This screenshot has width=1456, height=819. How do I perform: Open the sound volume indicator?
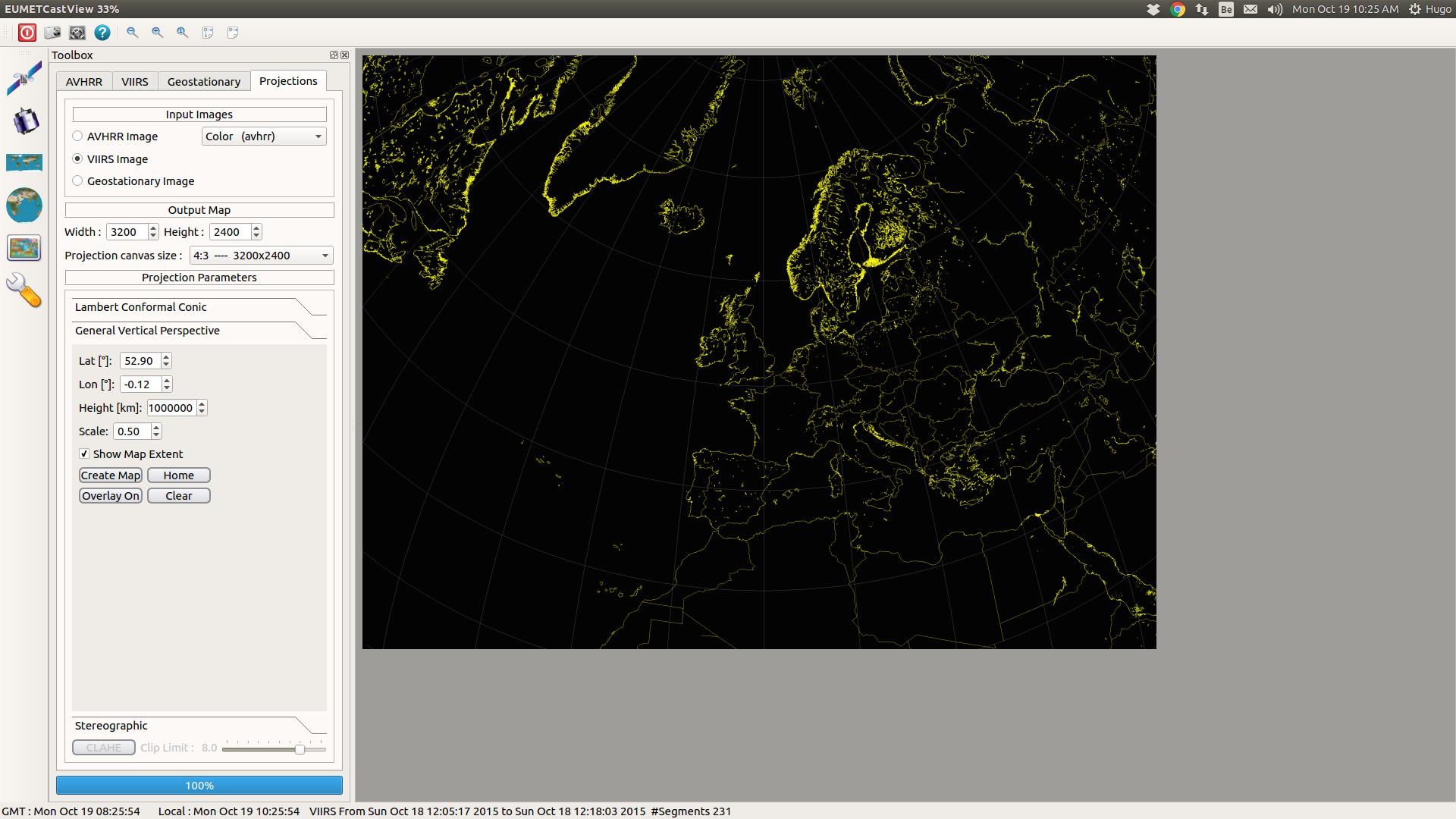[1275, 9]
